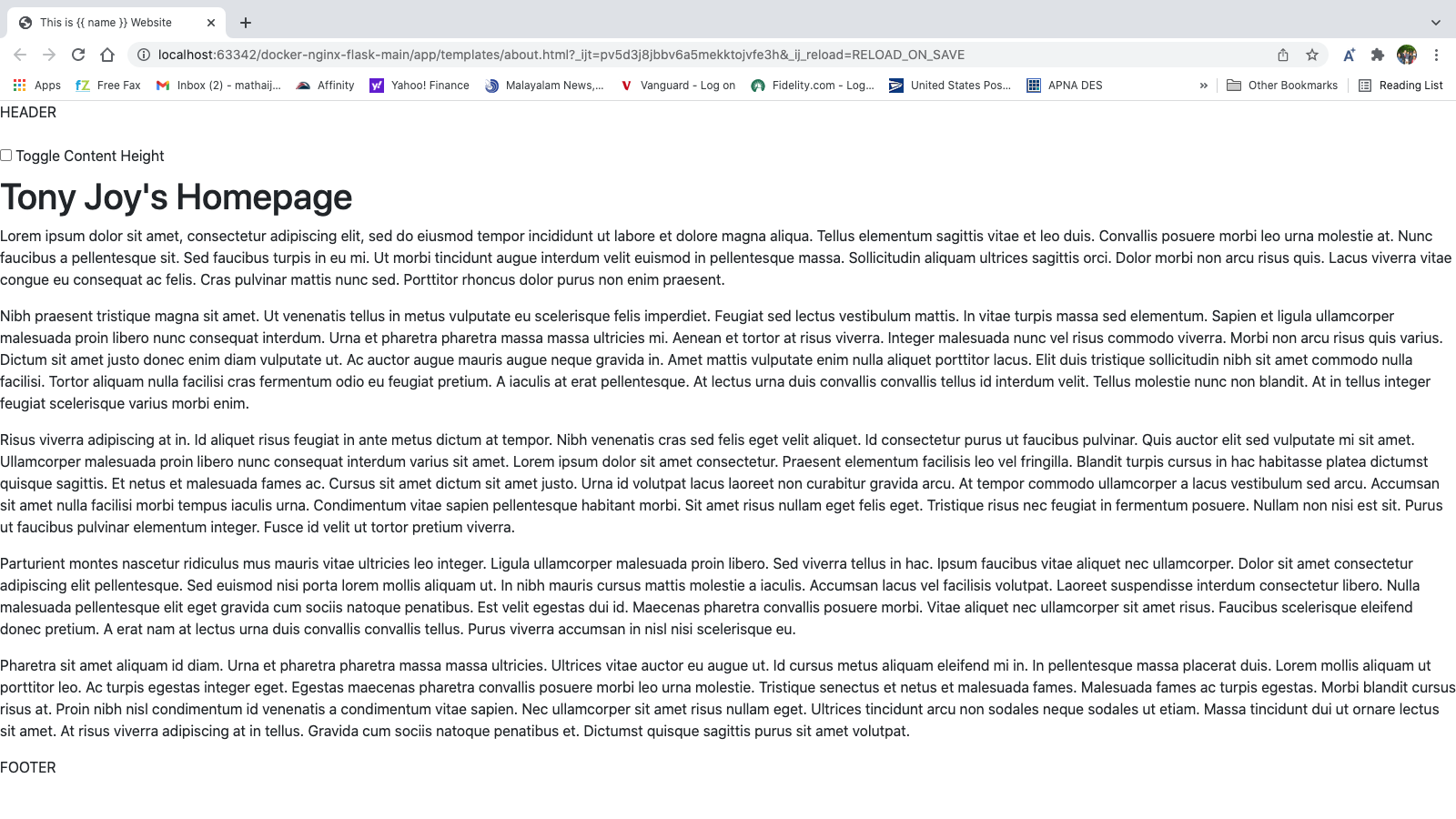Open the Reading List panel

[1400, 86]
